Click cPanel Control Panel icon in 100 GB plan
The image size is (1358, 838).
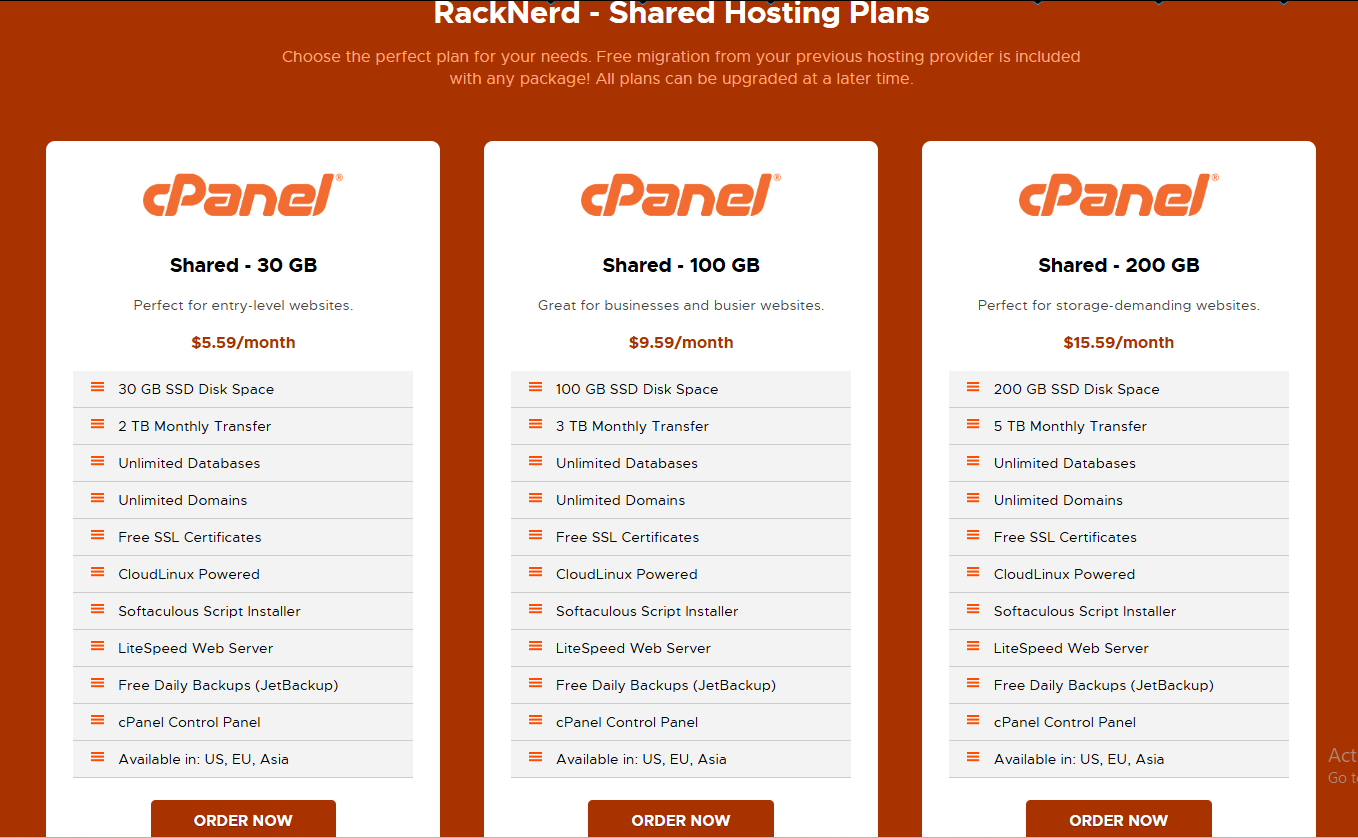point(536,721)
